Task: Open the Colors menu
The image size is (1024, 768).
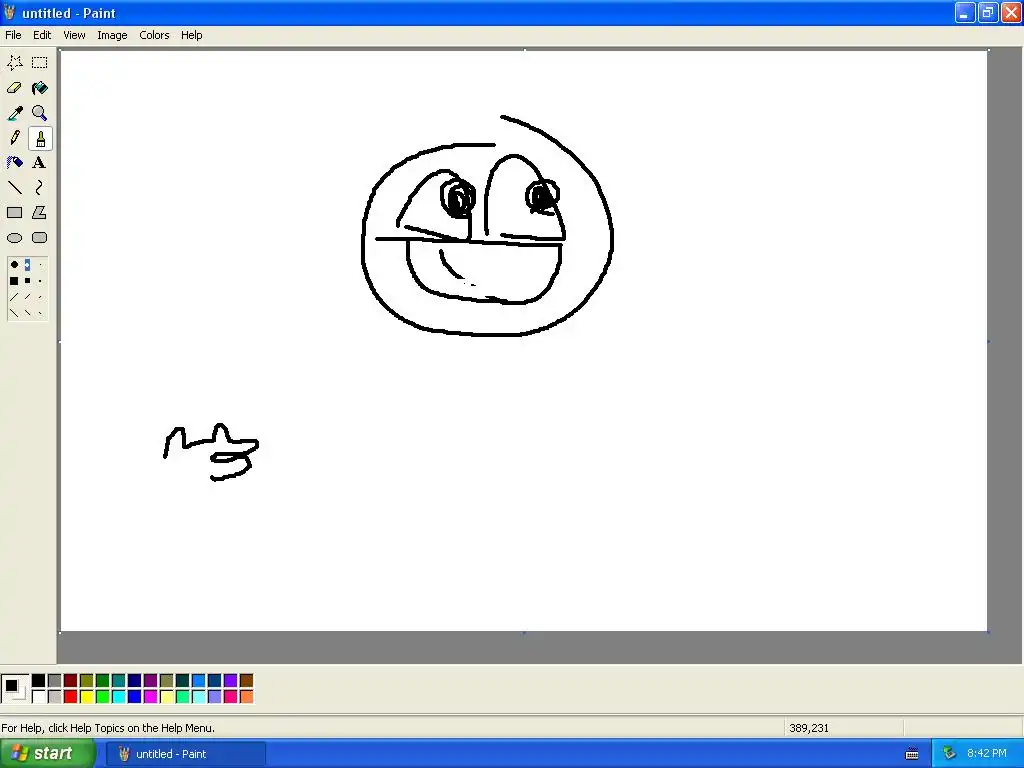Action: pos(154,35)
